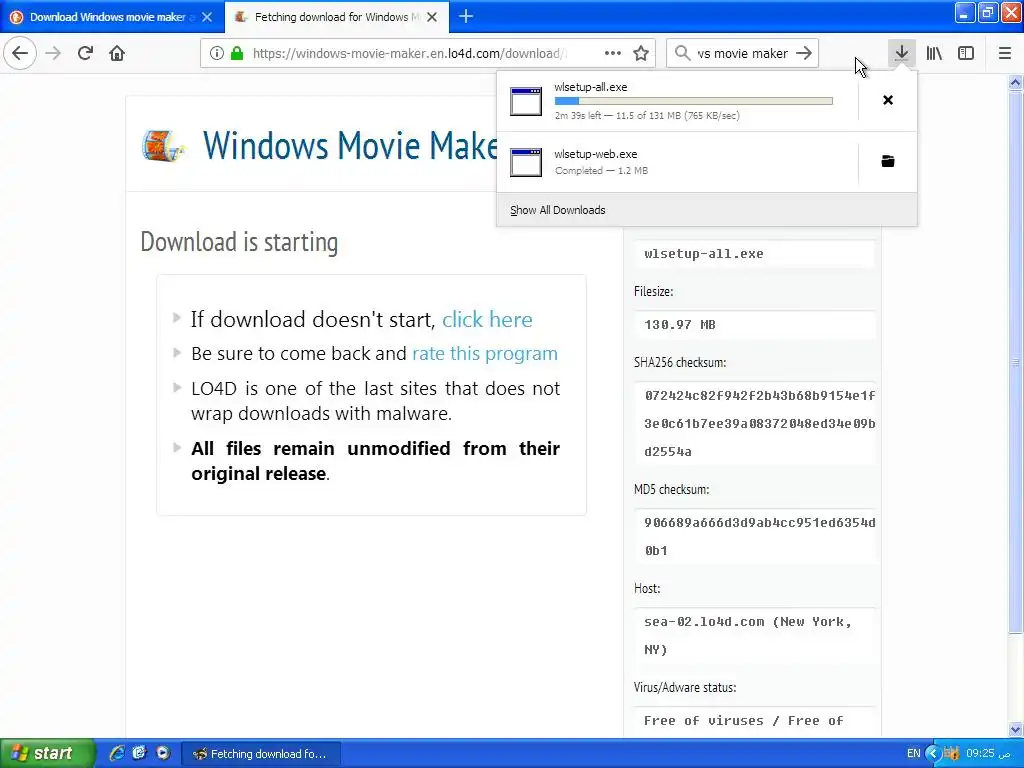Open the Firefox hamburger menu
The width and height of the screenshot is (1024, 768).
(x=1004, y=53)
